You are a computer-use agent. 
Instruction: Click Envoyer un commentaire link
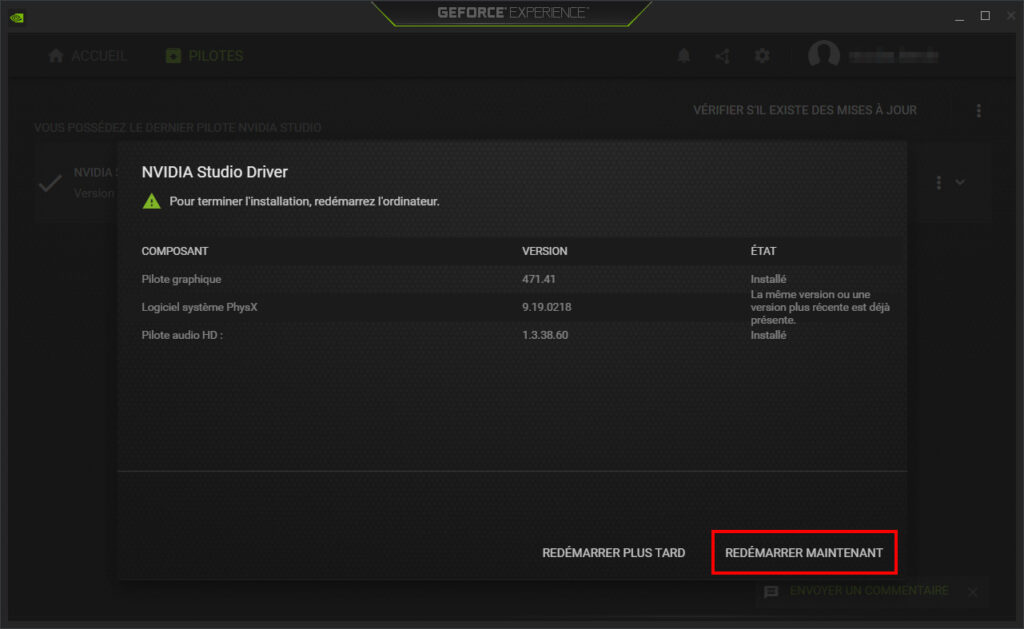pos(869,590)
